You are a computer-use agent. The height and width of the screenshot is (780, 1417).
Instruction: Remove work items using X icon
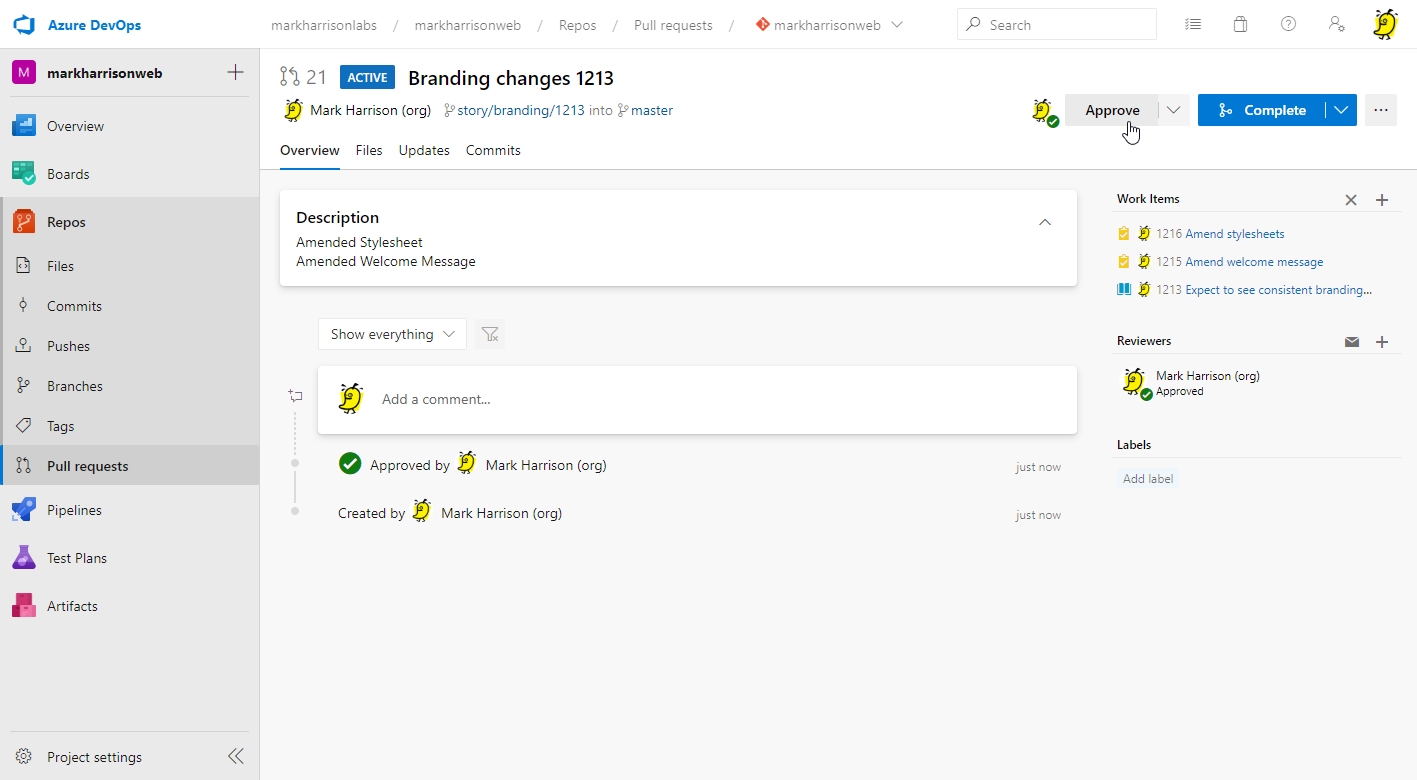click(x=1351, y=200)
